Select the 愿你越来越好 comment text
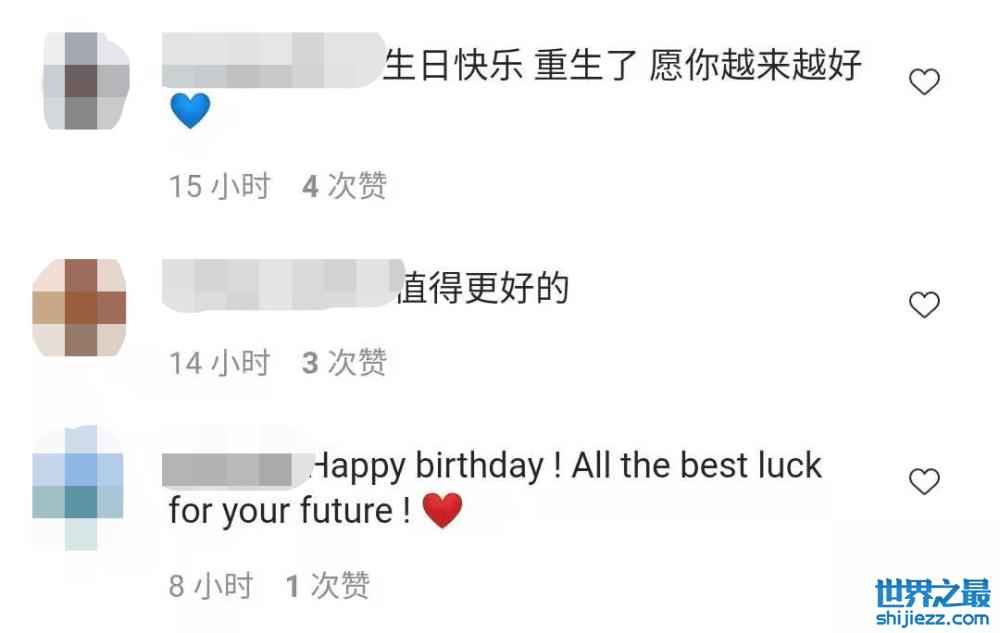This screenshot has height=633, width=1000. [756, 65]
